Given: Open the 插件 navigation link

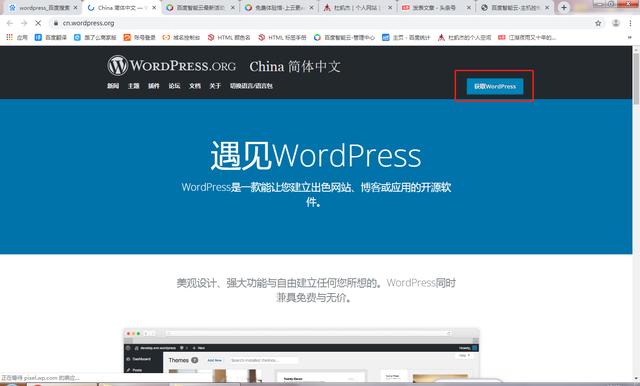Looking at the screenshot, I should click(154, 86).
